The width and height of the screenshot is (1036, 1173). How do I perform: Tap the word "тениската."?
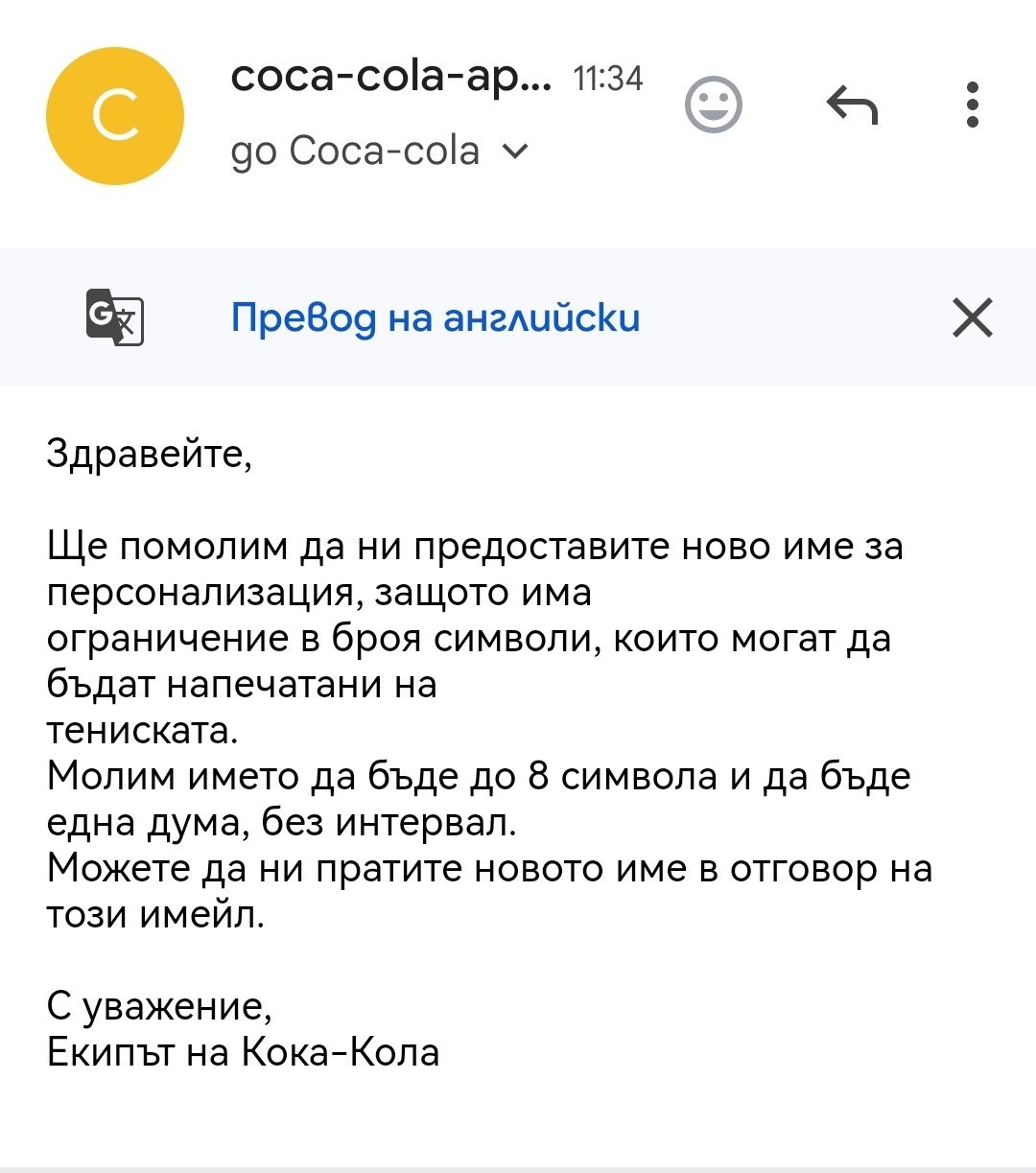[x=142, y=731]
